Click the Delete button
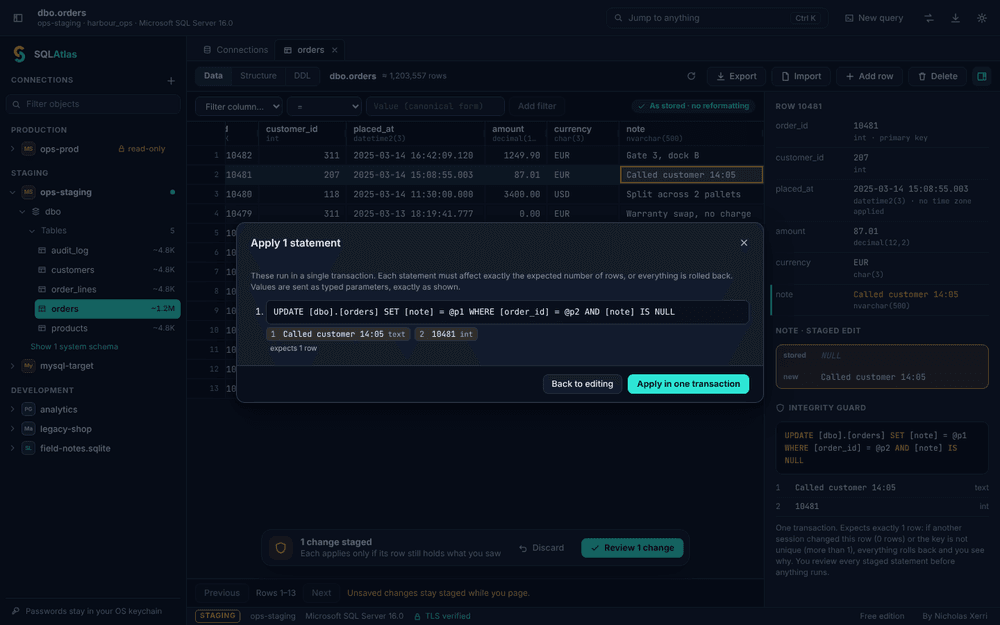Viewport: 1000px width, 625px height. point(938,76)
